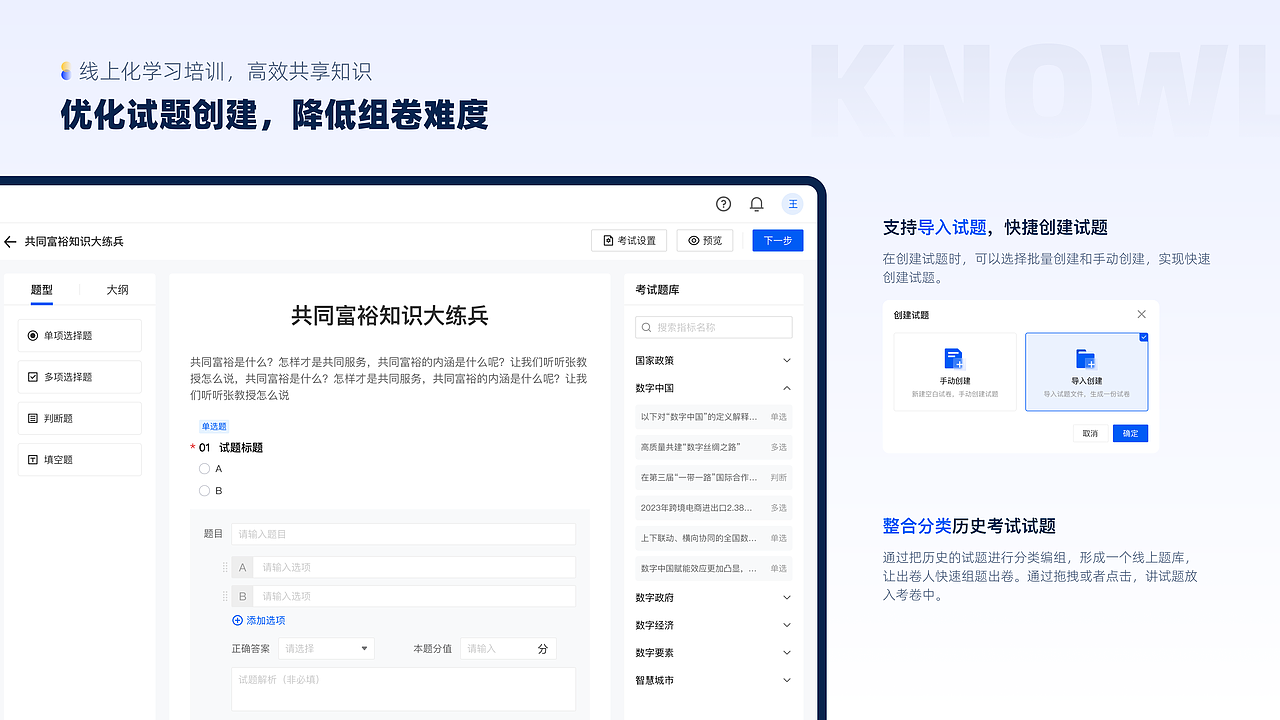Image resolution: width=1280 pixels, height=720 pixels.
Task: Select the 手动创建 card
Action: click(955, 371)
